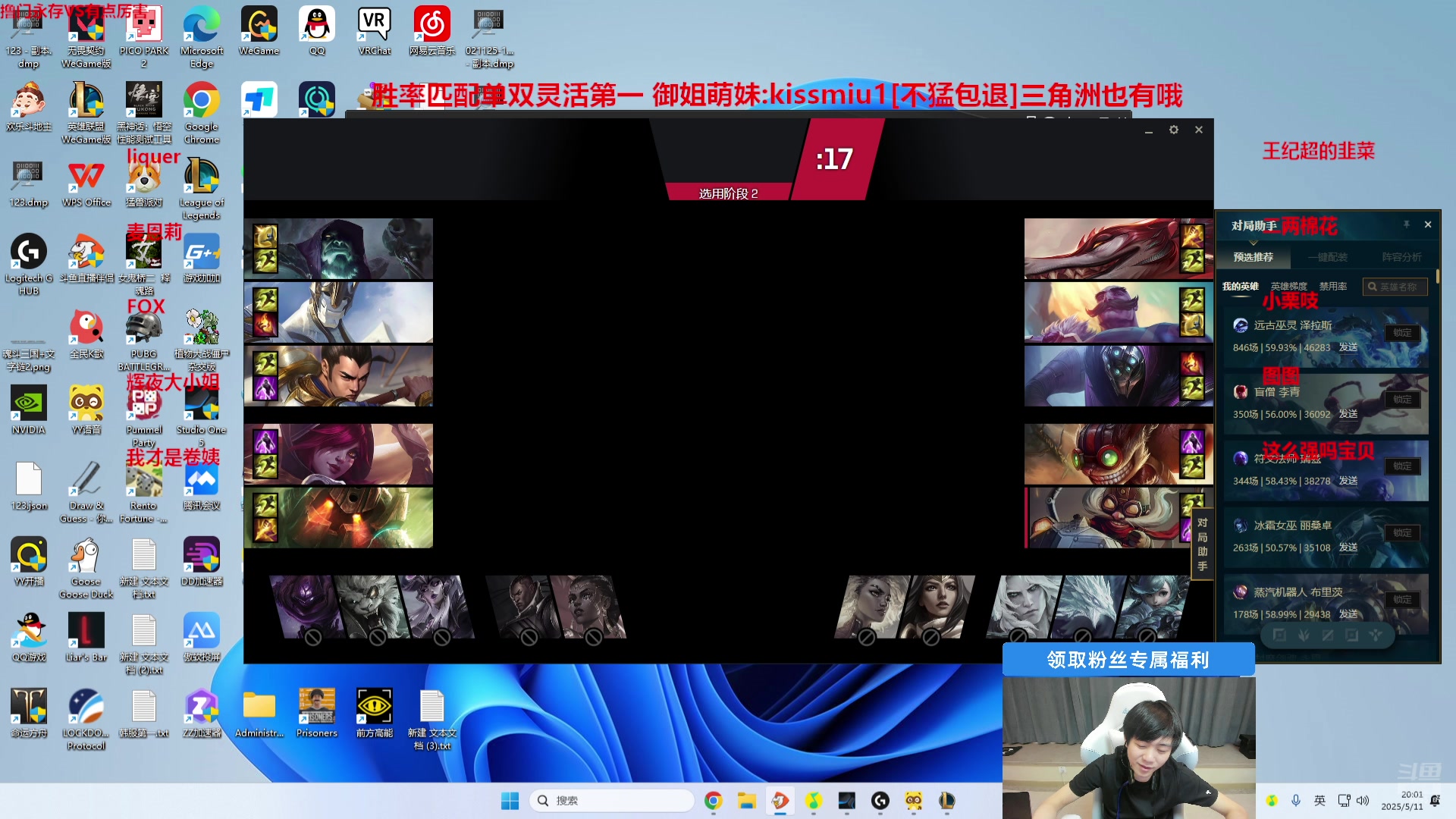Click the 丽桑卓 champion portrait icon
The height and width of the screenshot is (819, 1456).
tap(1241, 526)
